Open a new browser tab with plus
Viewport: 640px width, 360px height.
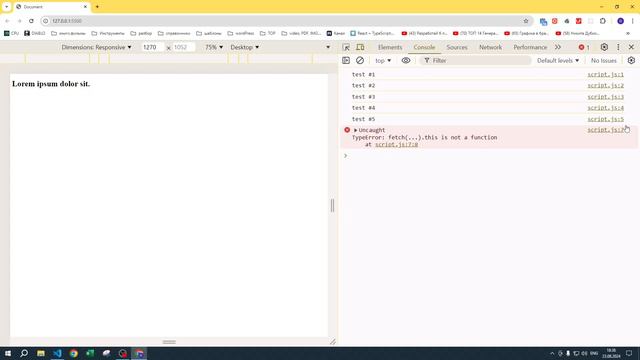click(97, 7)
